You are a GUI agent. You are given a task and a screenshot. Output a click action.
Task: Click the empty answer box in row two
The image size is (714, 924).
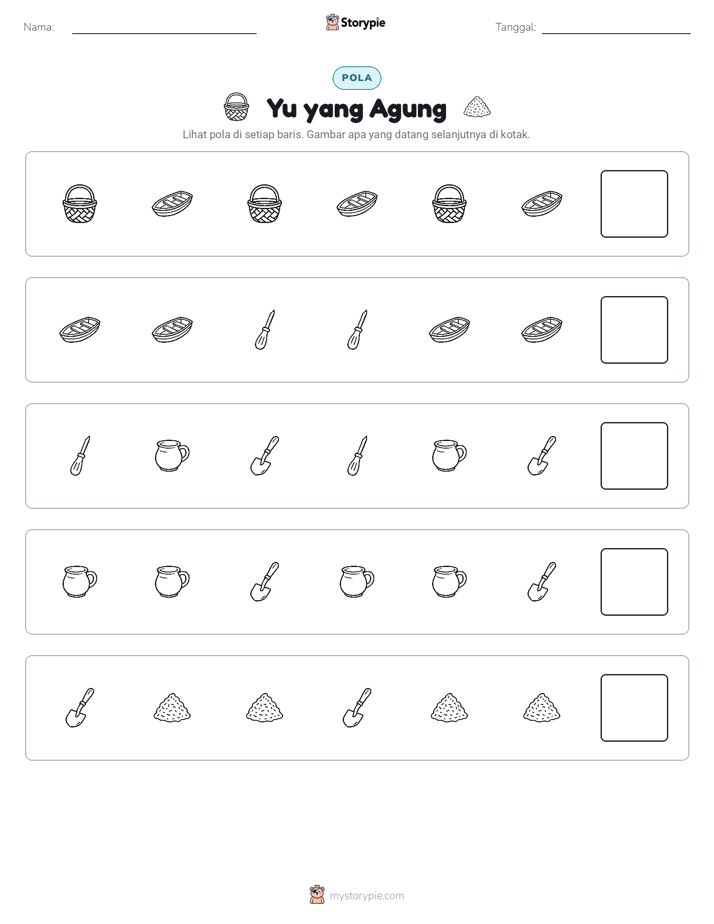click(634, 330)
